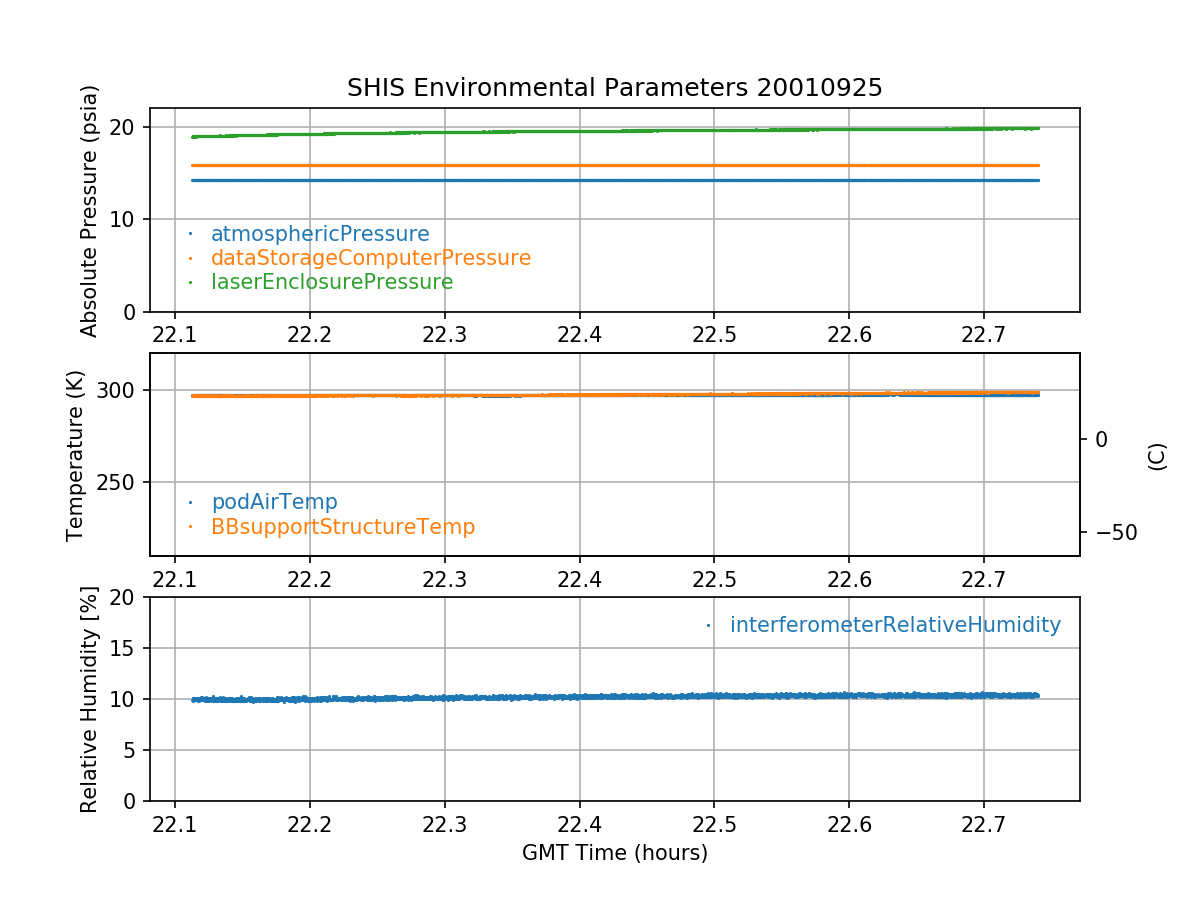
Task: Click the Relative Humidity [%] axis label
Action: coord(90,699)
